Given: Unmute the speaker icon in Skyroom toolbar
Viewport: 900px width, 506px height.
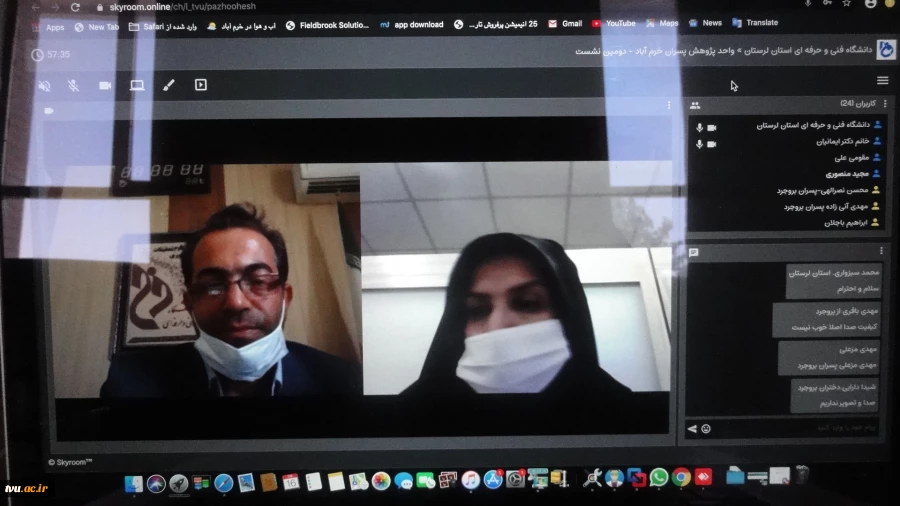Looking at the screenshot, I should pyautogui.click(x=44, y=85).
